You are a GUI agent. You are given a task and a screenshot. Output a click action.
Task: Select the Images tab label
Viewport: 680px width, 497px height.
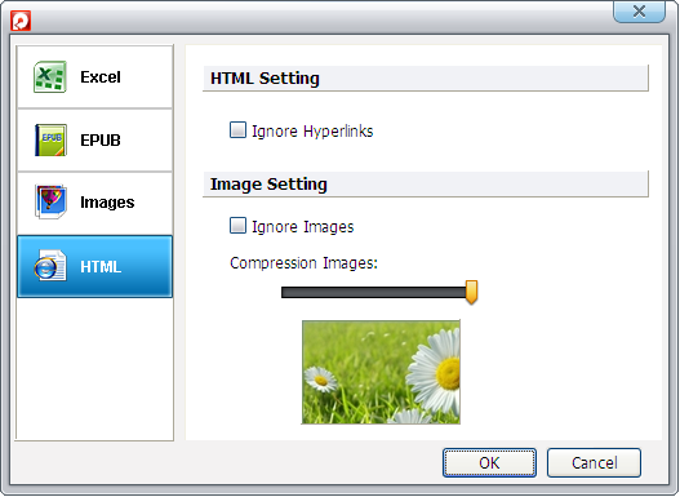[x=107, y=202]
